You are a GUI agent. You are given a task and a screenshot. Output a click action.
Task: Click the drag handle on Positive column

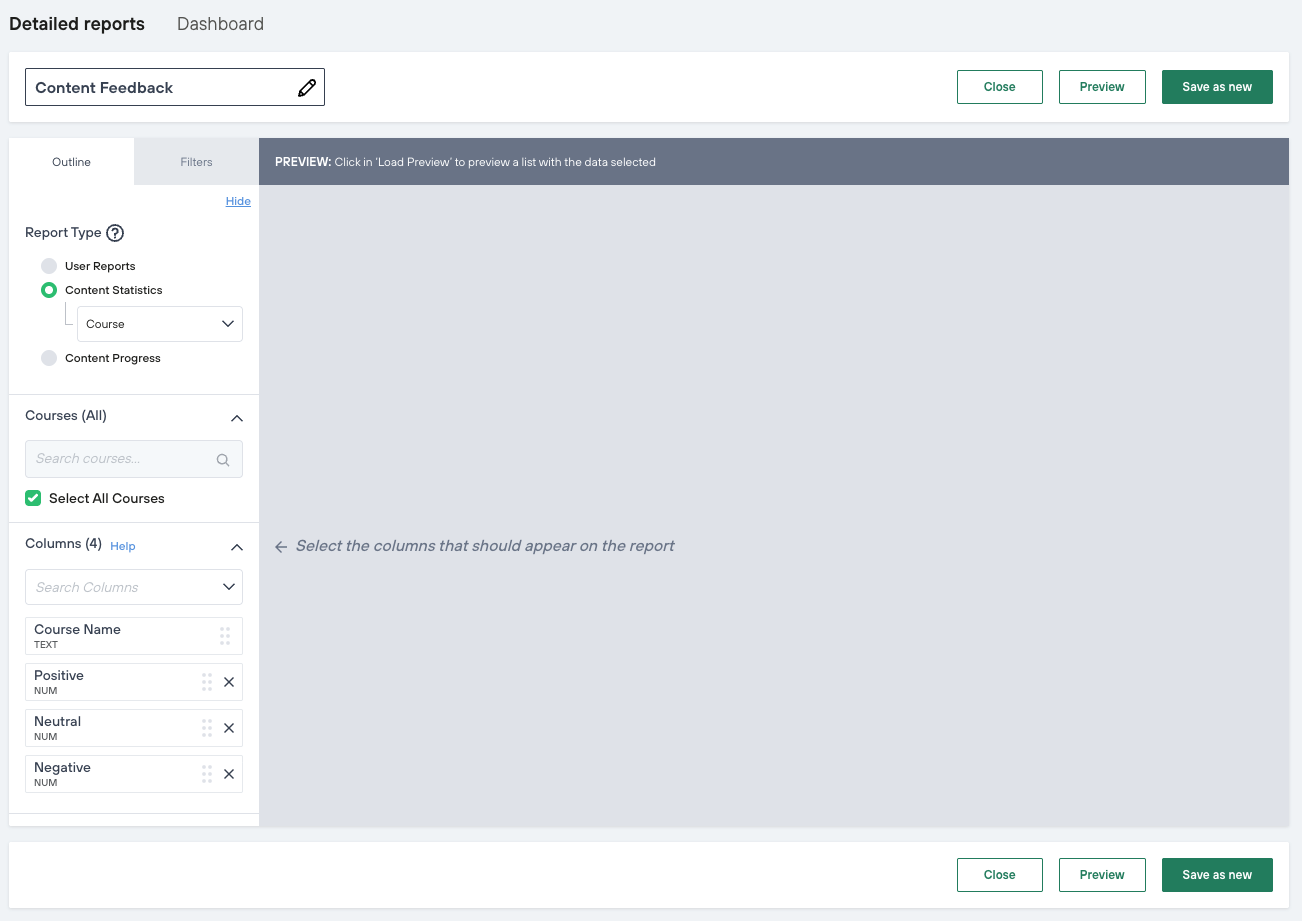coord(207,682)
